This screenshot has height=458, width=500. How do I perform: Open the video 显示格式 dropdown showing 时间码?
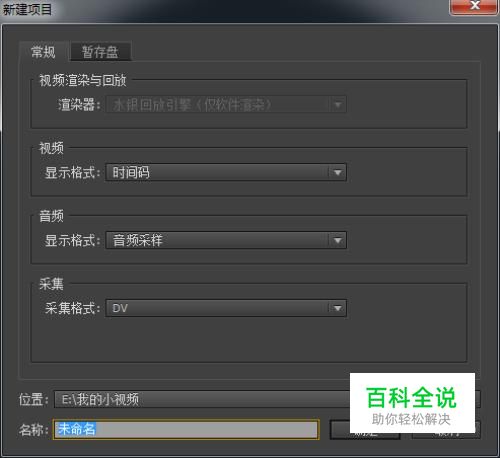[x=226, y=172]
